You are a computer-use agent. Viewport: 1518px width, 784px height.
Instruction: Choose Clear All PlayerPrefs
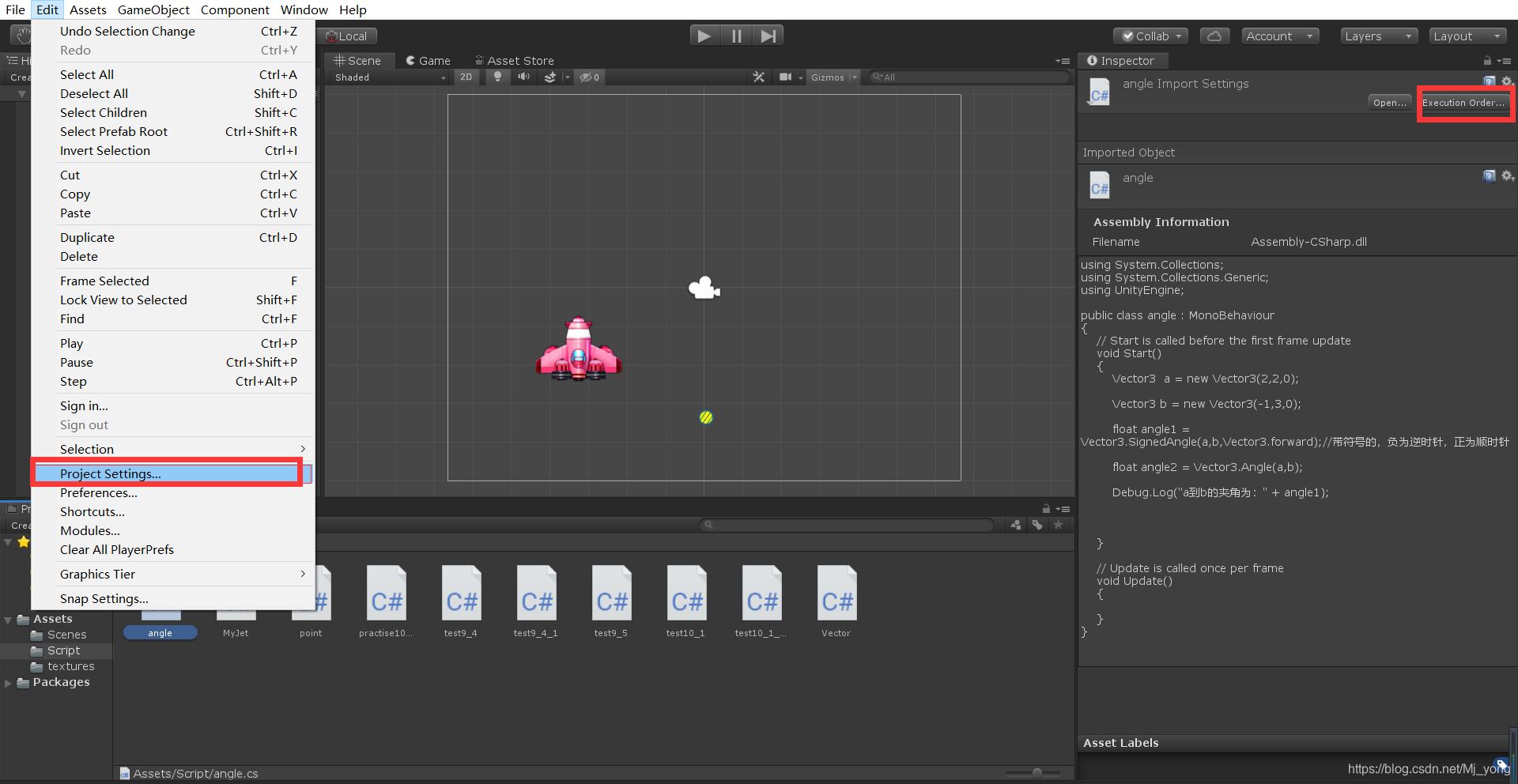point(172,549)
